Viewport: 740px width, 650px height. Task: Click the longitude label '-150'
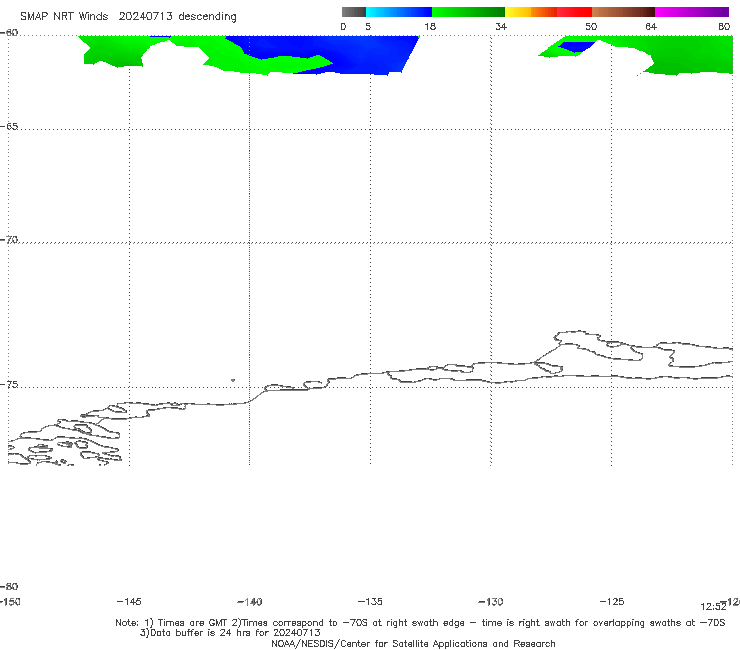pos(10,601)
